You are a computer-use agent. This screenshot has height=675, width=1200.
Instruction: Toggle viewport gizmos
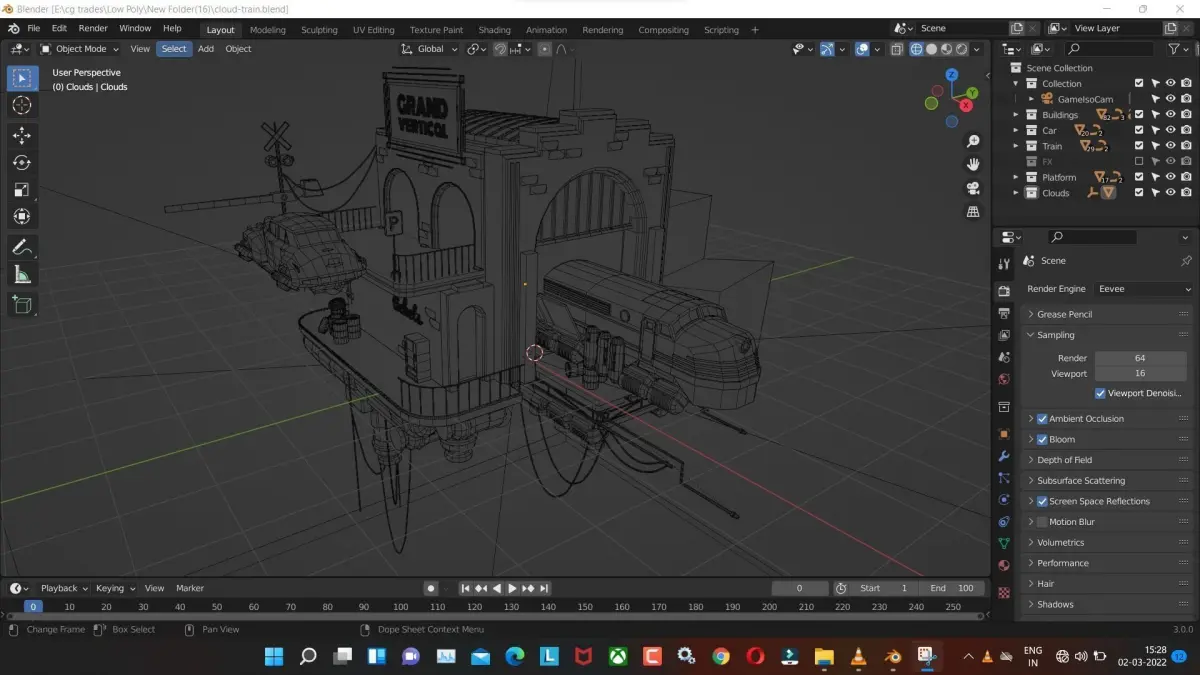pyautogui.click(x=827, y=49)
